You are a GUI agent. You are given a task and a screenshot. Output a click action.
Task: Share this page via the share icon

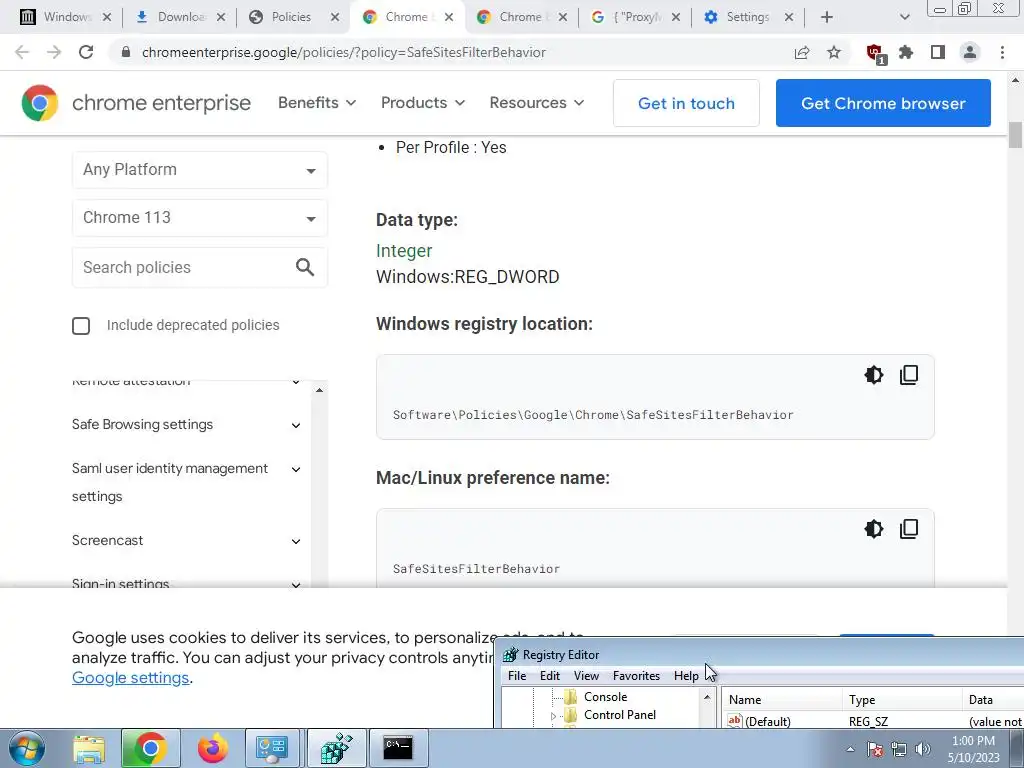point(802,52)
